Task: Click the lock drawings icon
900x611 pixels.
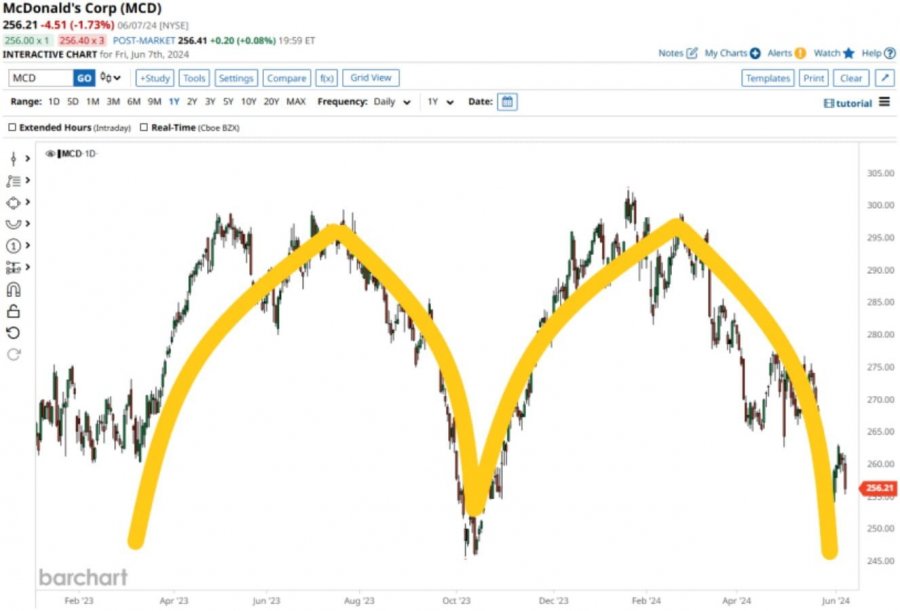Action: [x=14, y=311]
